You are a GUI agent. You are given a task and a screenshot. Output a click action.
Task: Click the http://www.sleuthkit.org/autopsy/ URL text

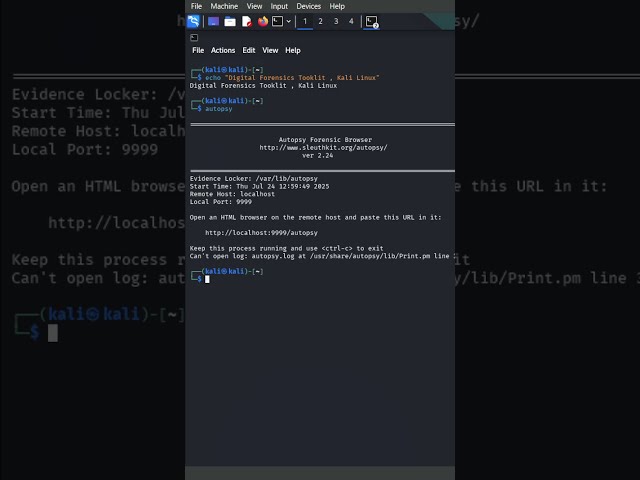click(x=323, y=147)
